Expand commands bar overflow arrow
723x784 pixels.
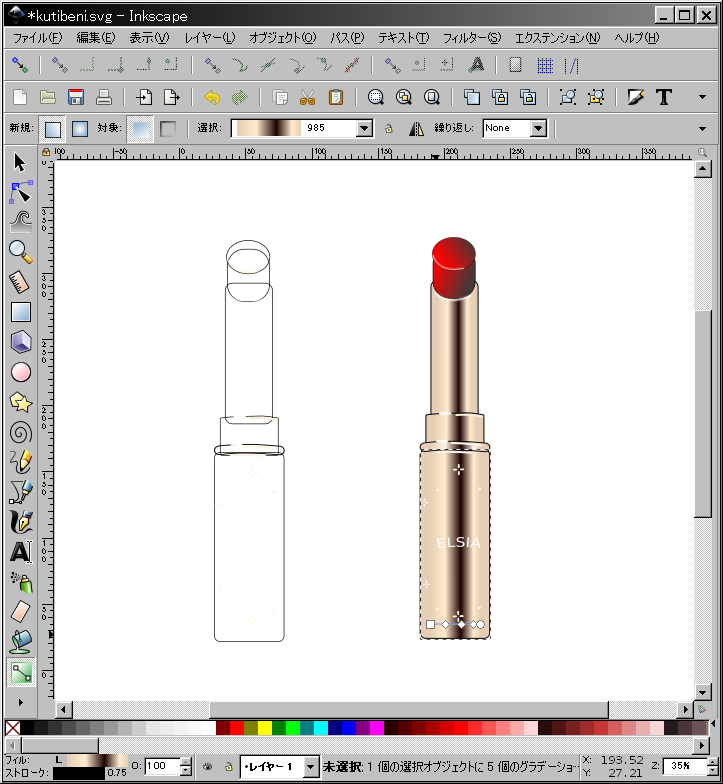[702, 97]
